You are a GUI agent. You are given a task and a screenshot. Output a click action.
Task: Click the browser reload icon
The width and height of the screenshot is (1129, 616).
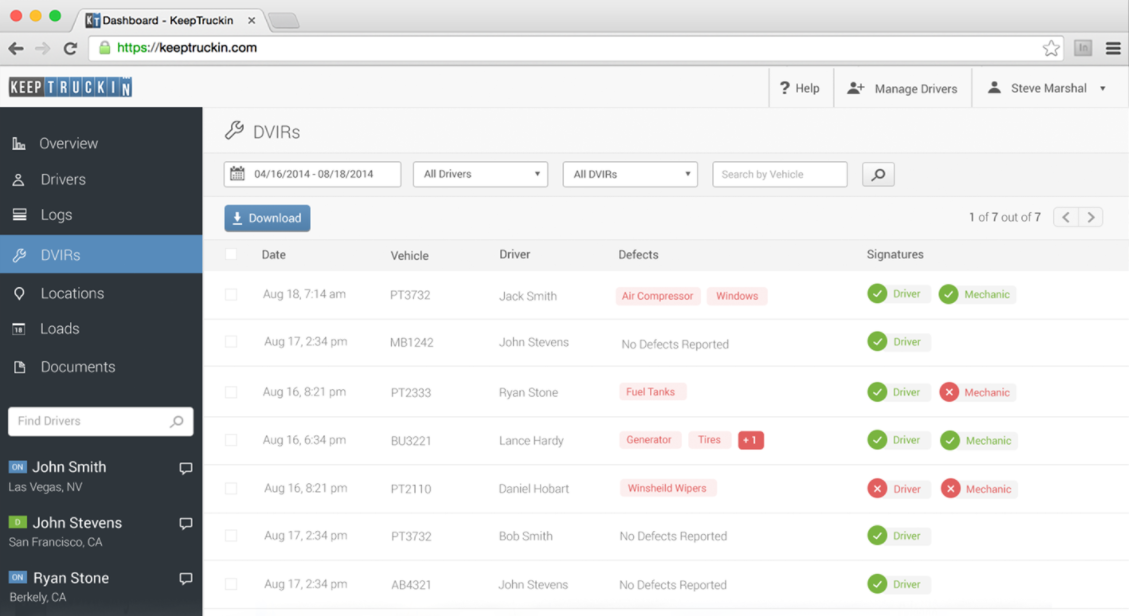point(70,48)
